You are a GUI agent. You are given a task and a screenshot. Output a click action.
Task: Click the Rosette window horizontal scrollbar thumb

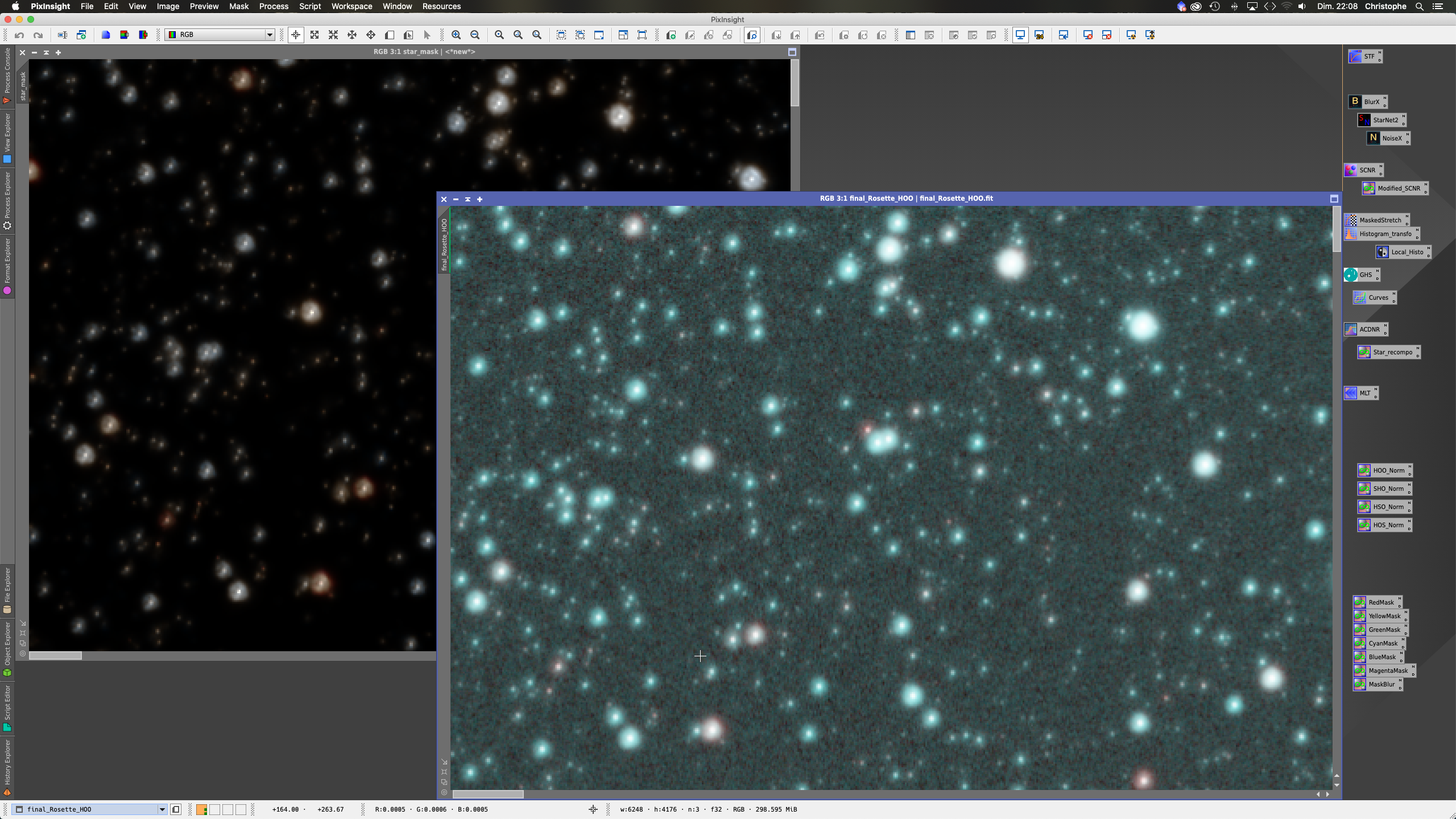[487, 794]
